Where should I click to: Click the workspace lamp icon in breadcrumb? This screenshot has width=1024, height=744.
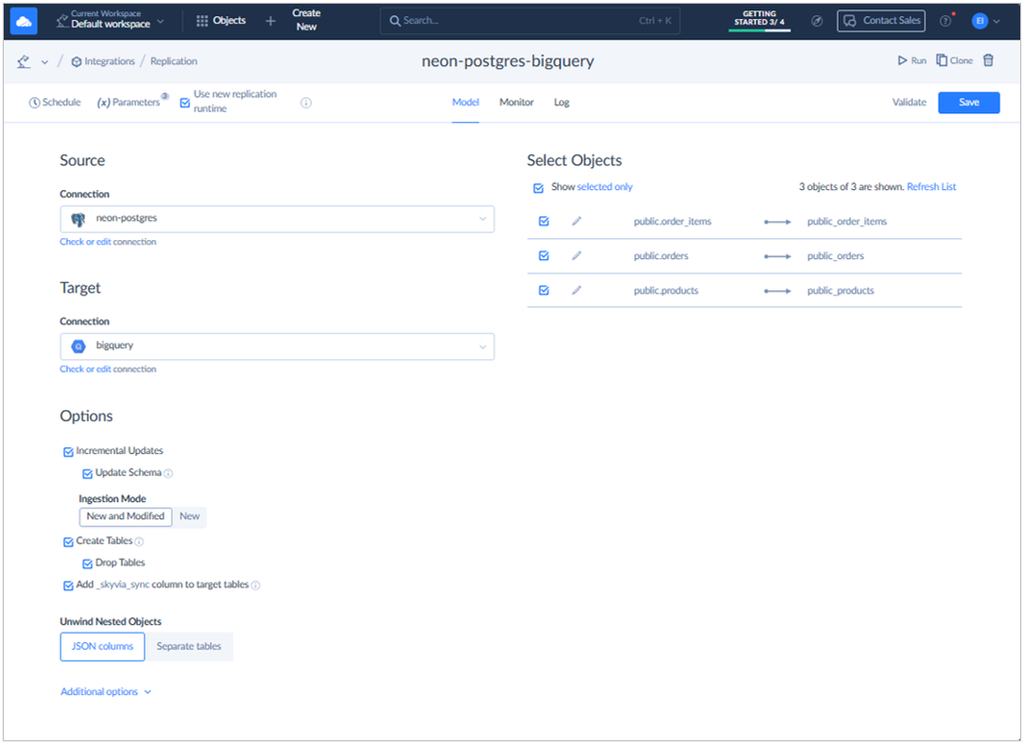click(x=24, y=61)
